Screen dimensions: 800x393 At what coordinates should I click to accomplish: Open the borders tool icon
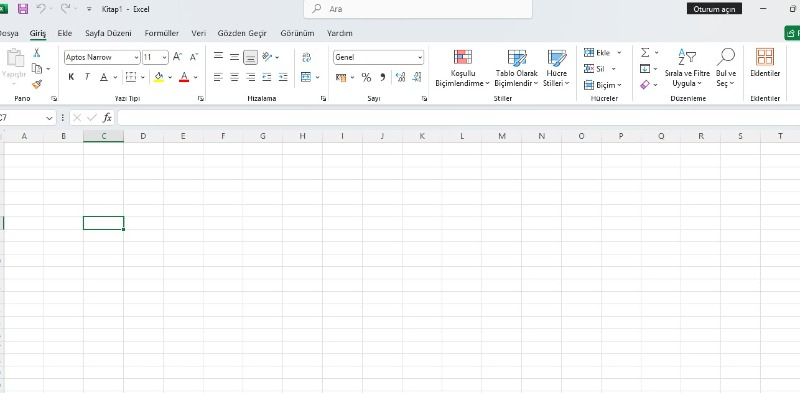point(131,77)
